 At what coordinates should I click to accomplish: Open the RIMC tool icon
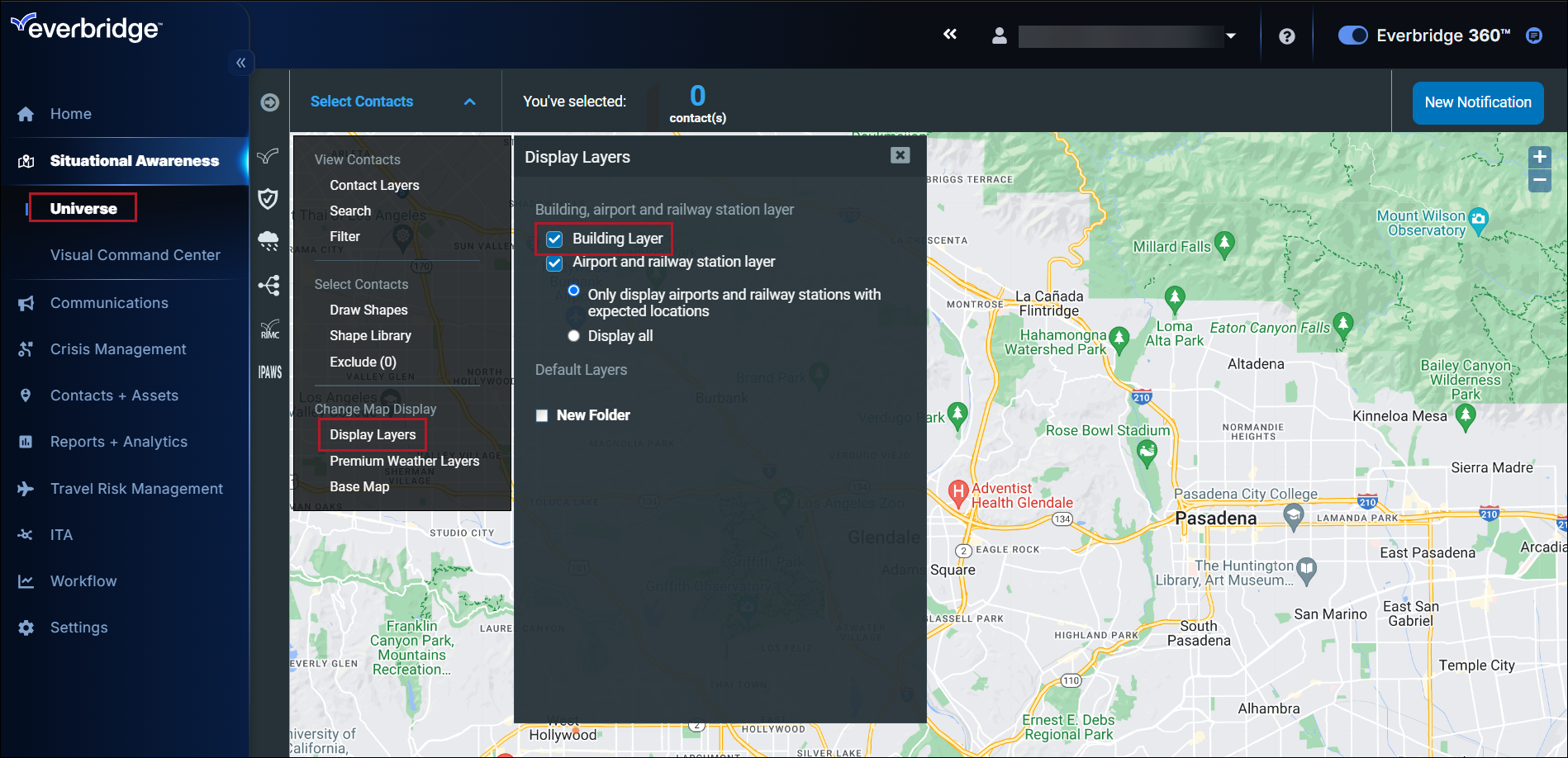point(269,329)
